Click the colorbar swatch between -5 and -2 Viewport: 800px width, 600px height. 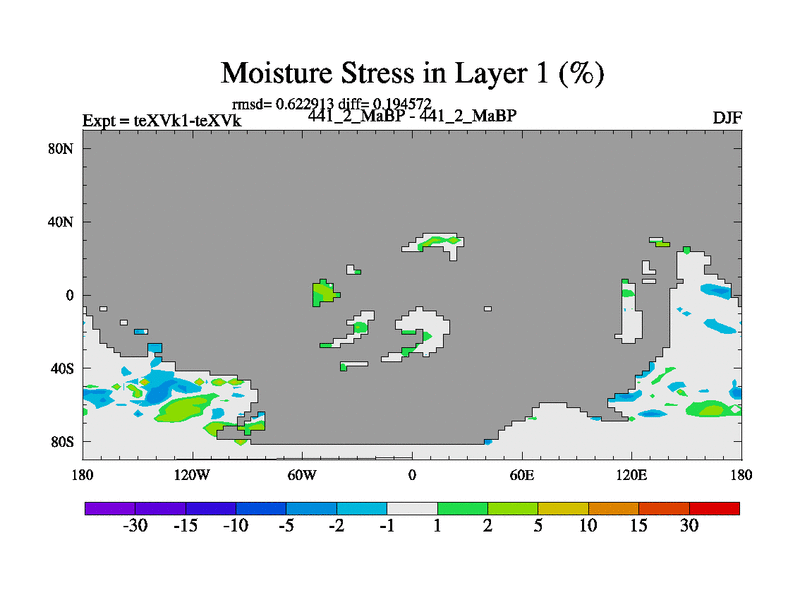tap(311, 508)
